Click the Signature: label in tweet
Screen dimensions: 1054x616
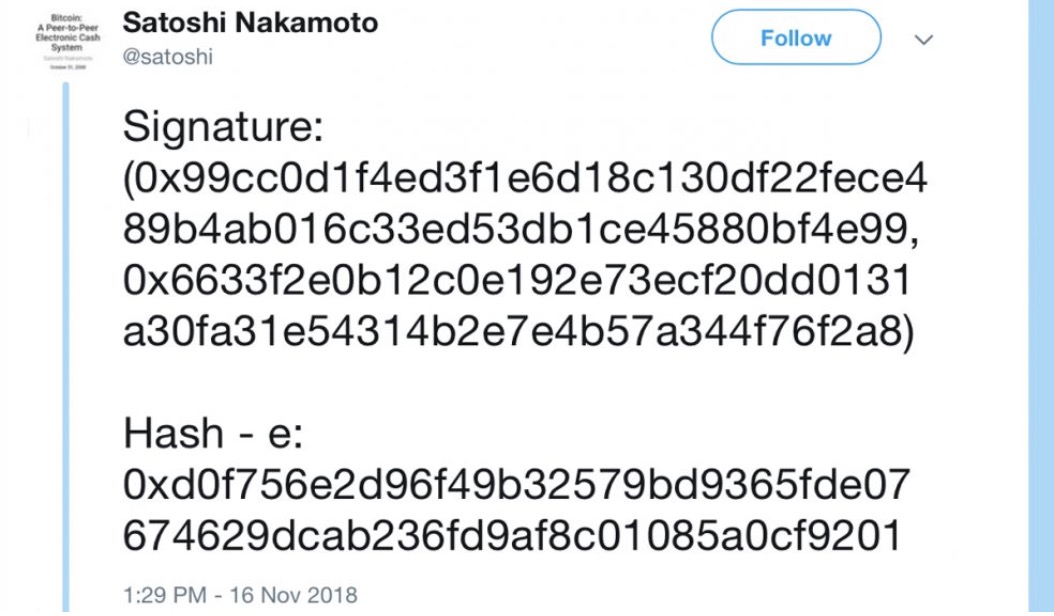[223, 126]
